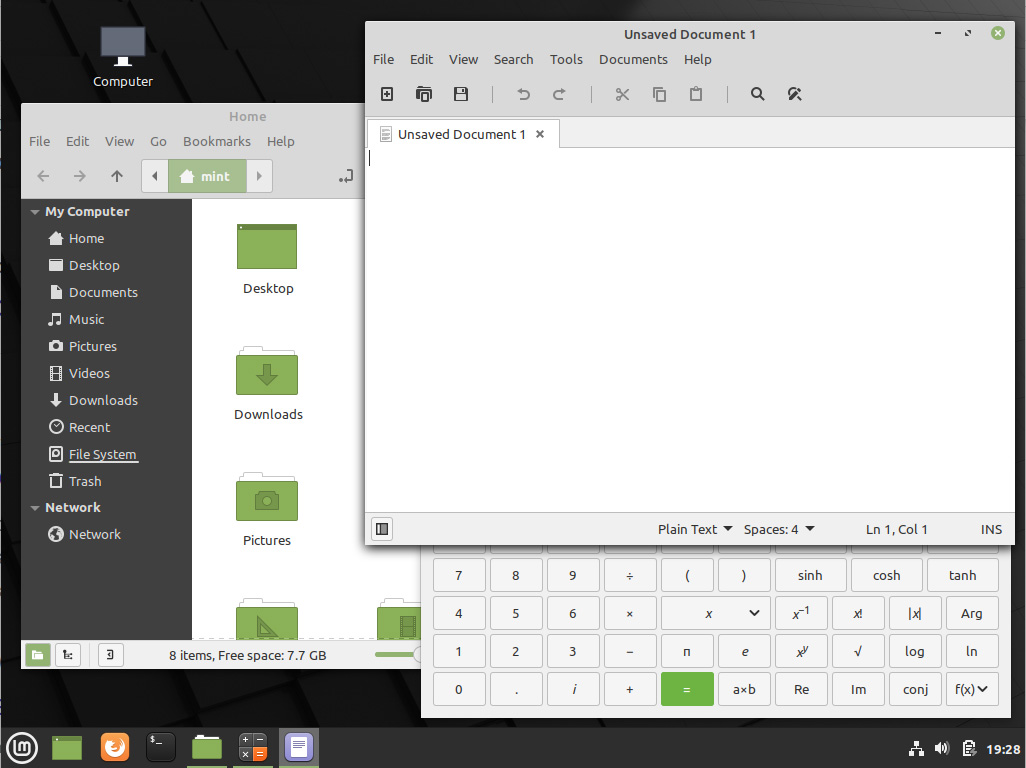Close the Unsaved Document 1 tab
1026x768 pixels.
coord(540,134)
